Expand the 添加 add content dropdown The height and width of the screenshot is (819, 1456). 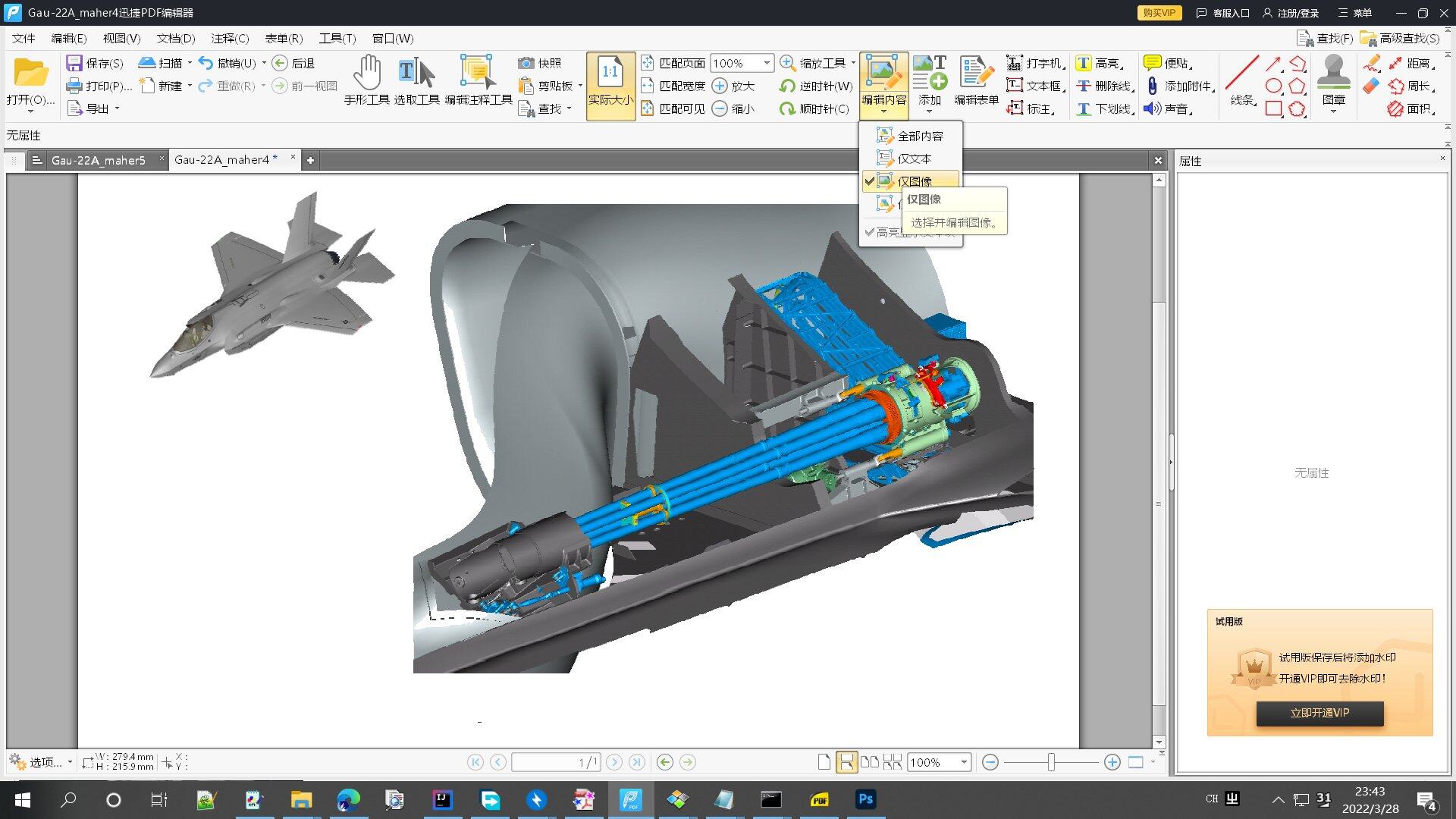(x=930, y=112)
